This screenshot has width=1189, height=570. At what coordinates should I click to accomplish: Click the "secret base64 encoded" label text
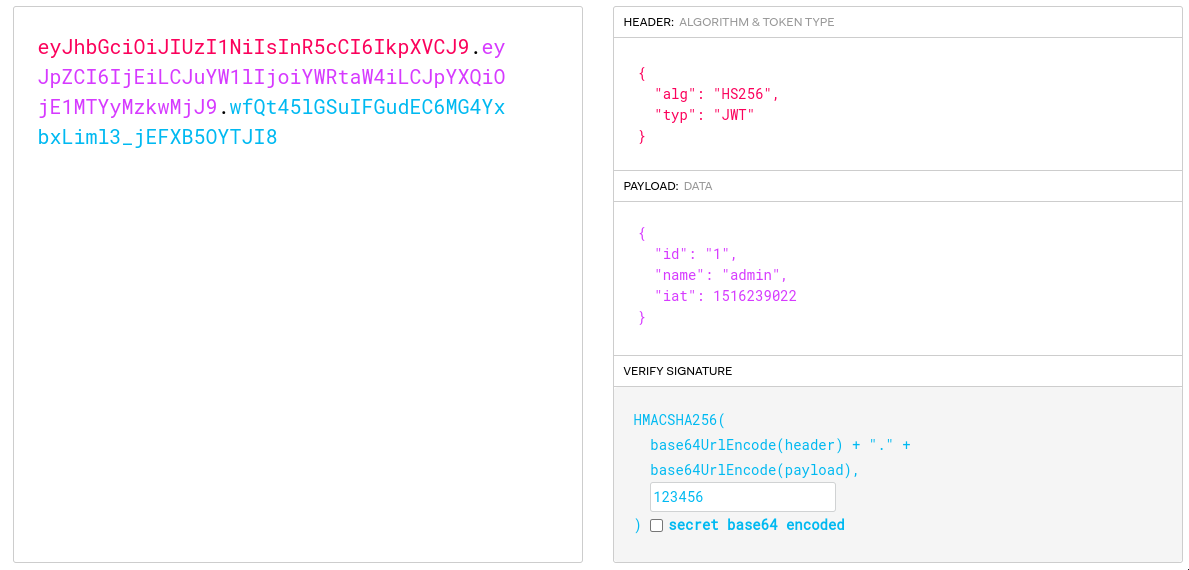point(756,525)
